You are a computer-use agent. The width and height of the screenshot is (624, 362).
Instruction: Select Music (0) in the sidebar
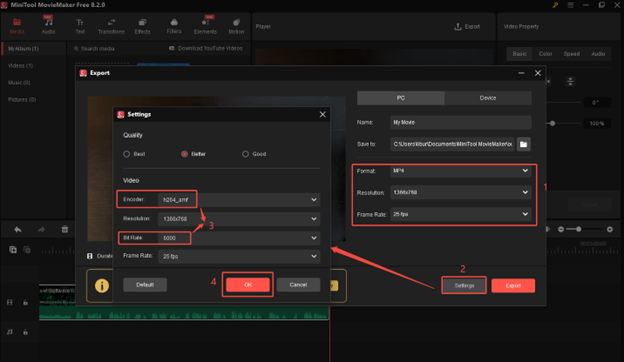(x=19, y=83)
